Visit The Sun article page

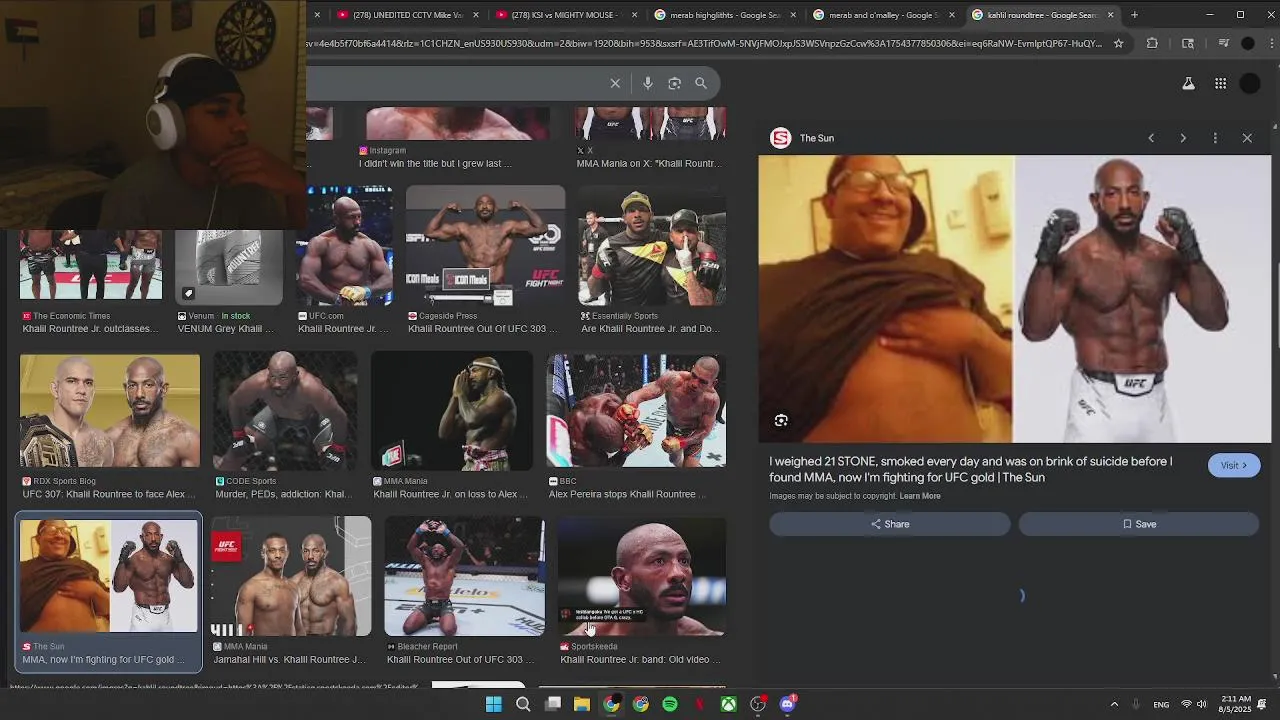(x=1233, y=465)
